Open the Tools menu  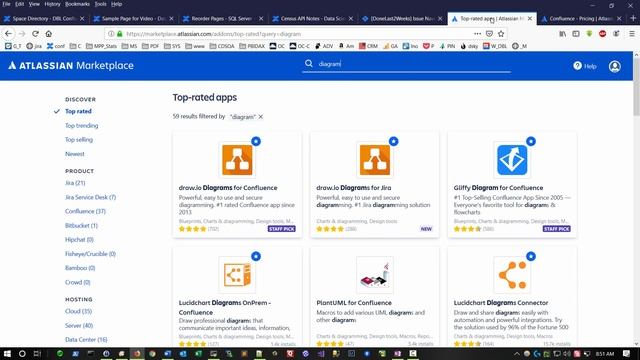coord(100,4)
